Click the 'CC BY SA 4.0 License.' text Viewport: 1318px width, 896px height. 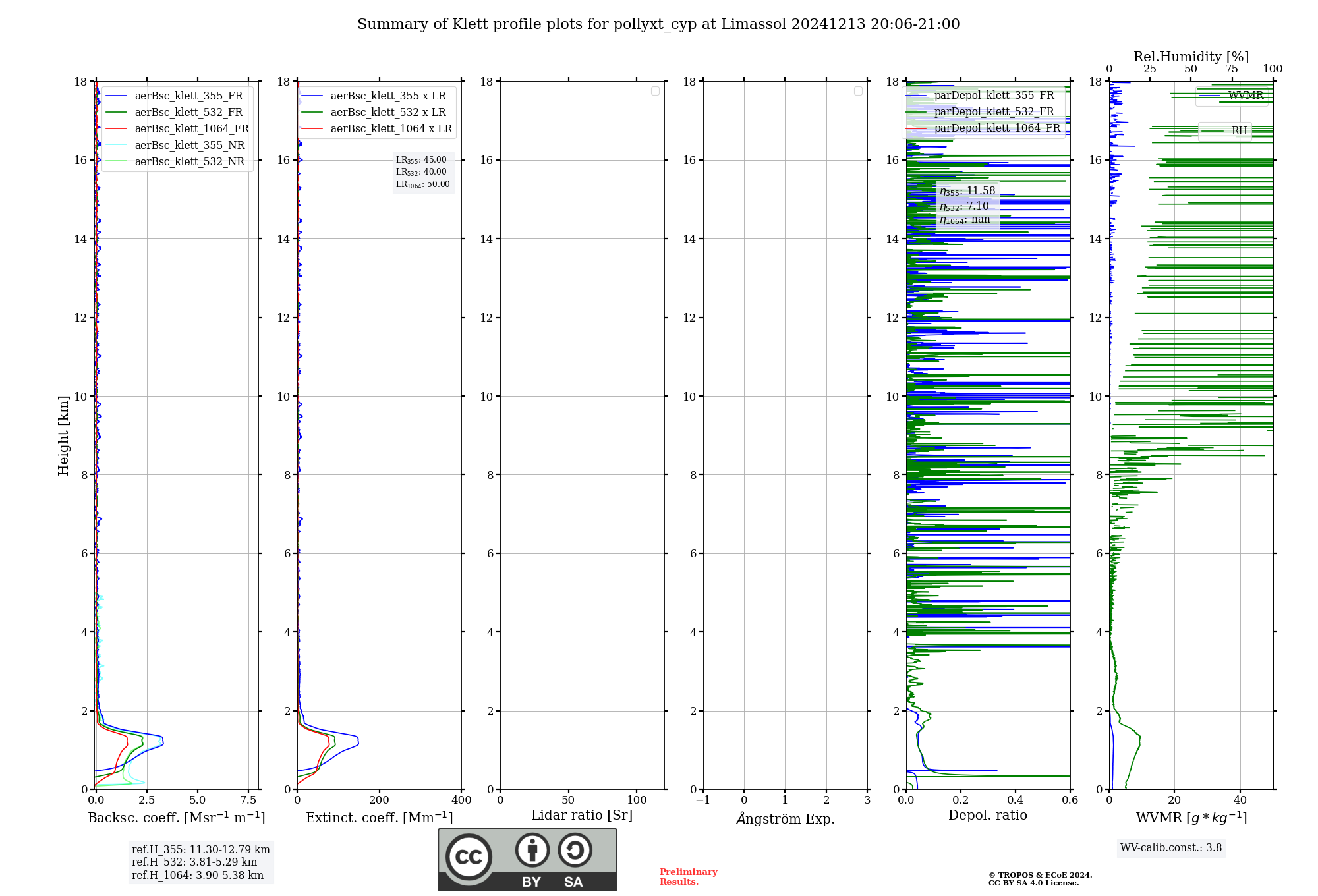1033,883
